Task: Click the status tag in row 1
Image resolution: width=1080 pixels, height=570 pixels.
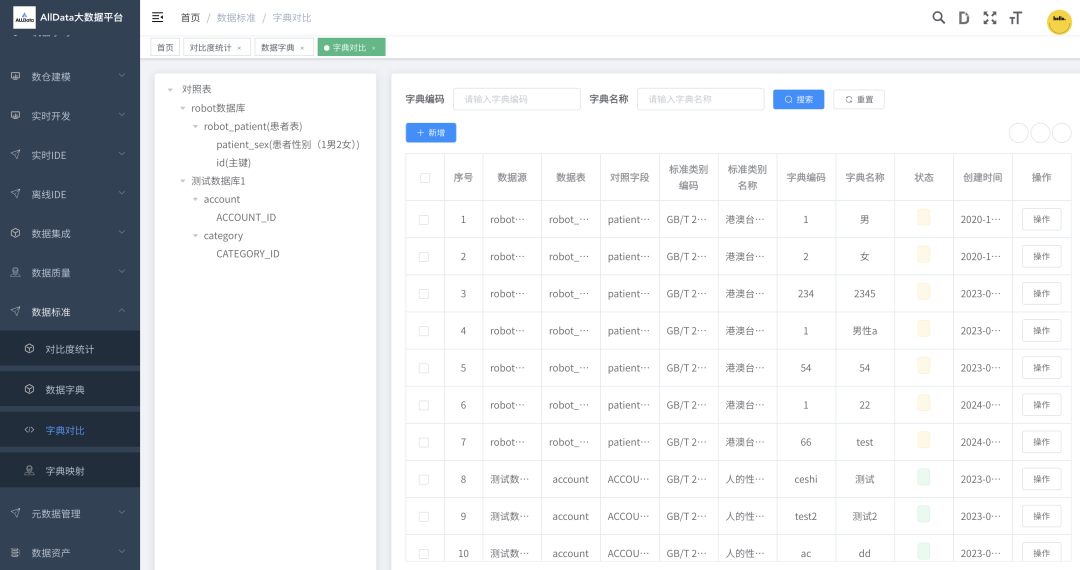Action: point(923,219)
